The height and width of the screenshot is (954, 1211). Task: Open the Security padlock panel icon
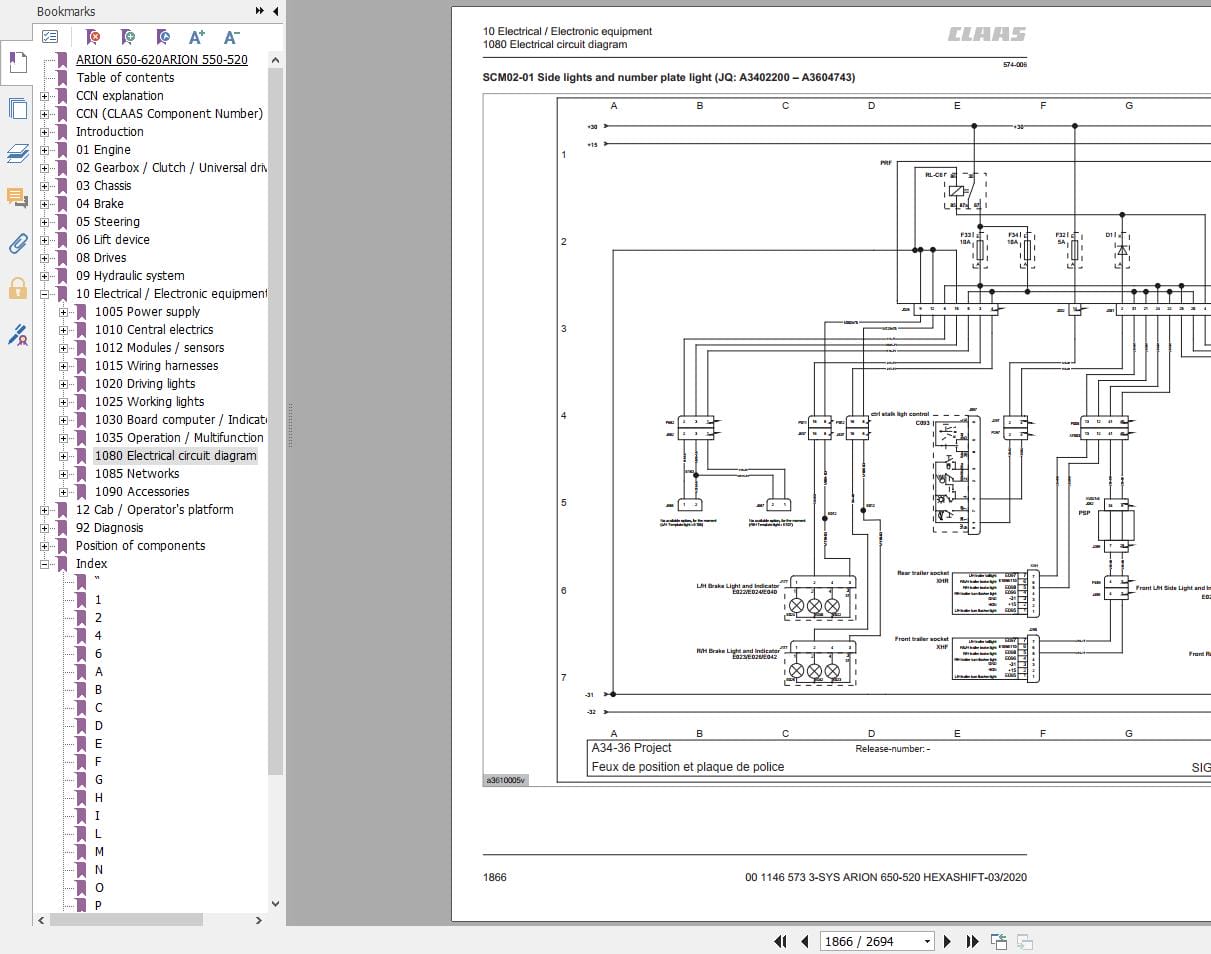[17, 289]
